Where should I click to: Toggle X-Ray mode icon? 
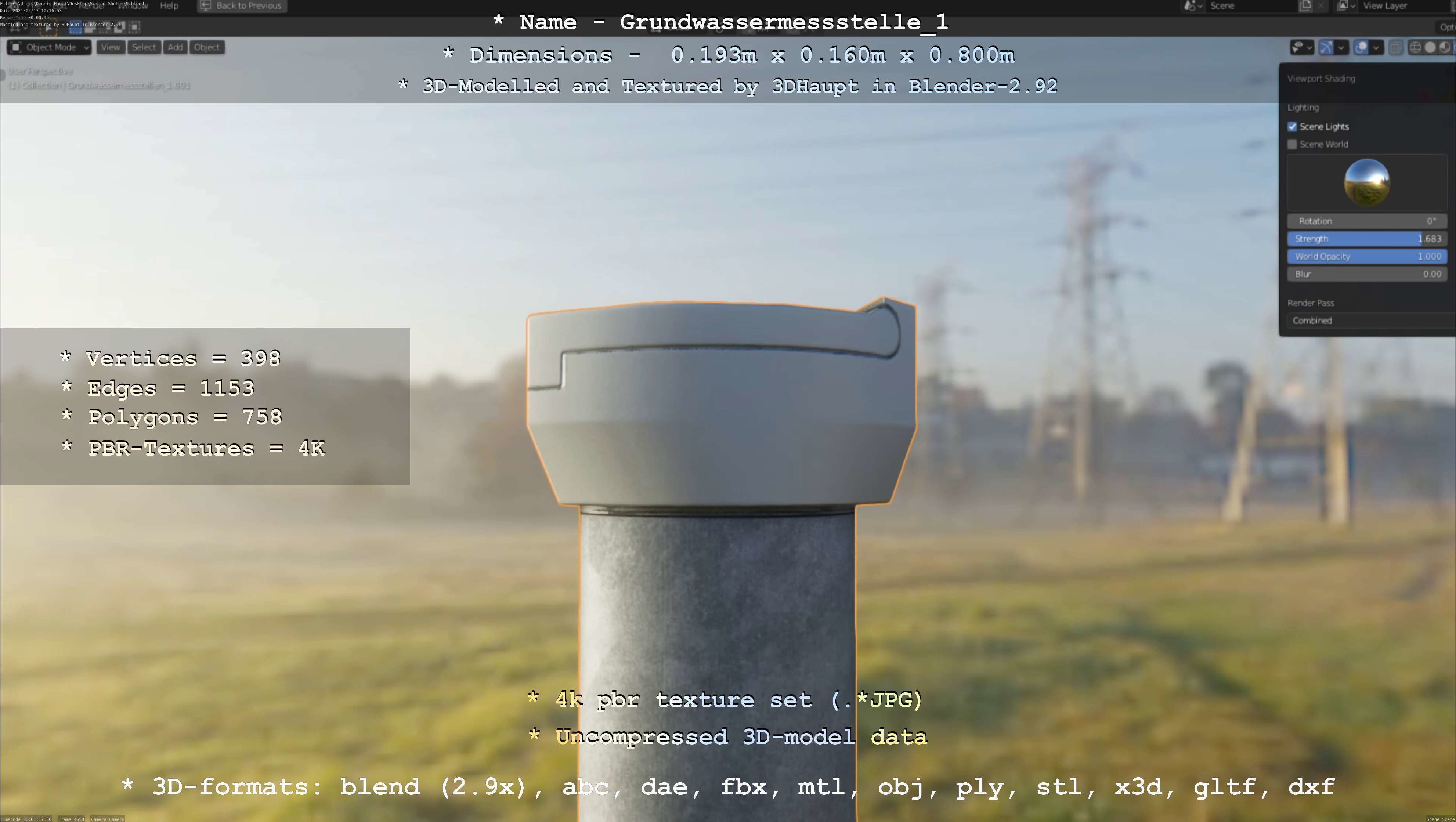tap(1396, 47)
